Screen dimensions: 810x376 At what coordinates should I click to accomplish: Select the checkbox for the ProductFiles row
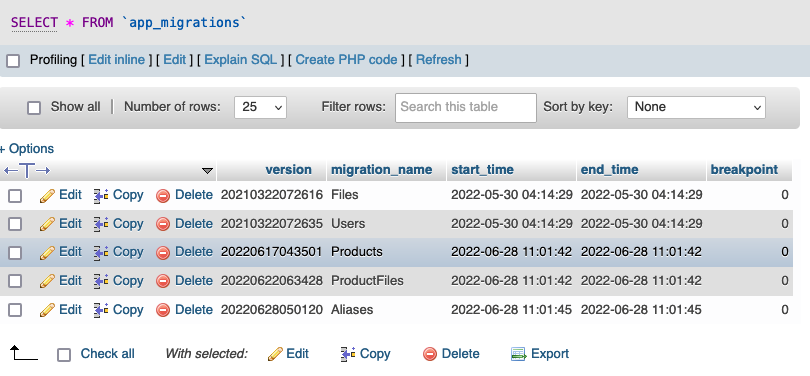click(15, 281)
